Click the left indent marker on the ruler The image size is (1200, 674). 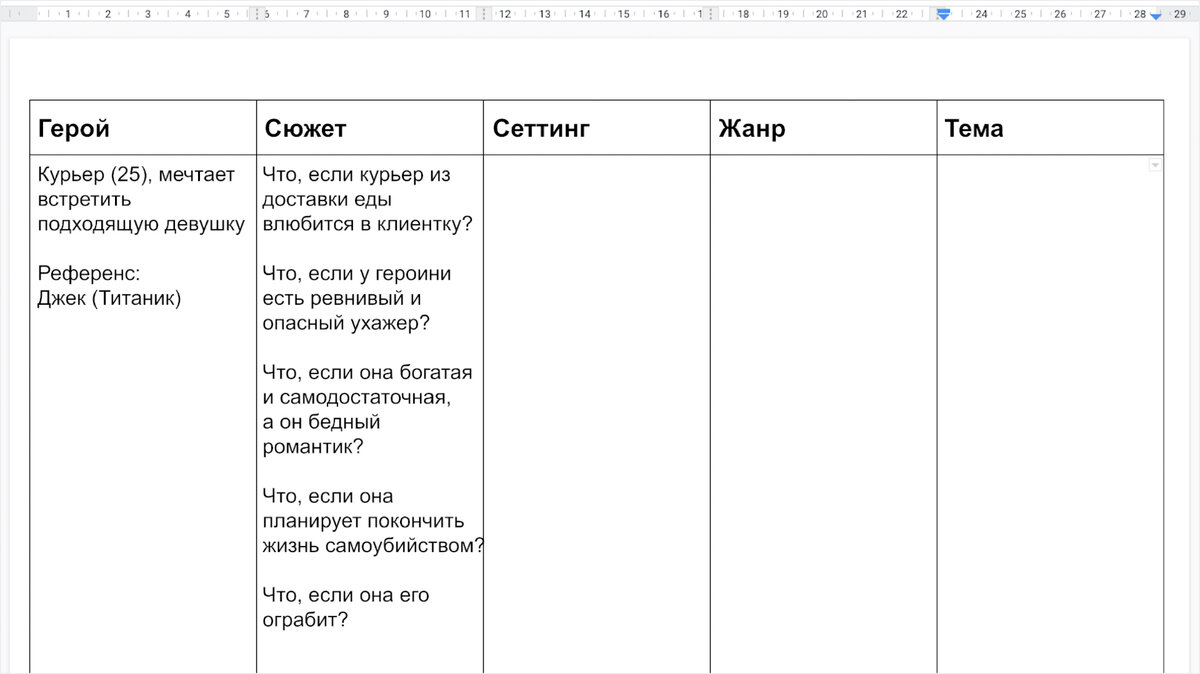point(942,14)
